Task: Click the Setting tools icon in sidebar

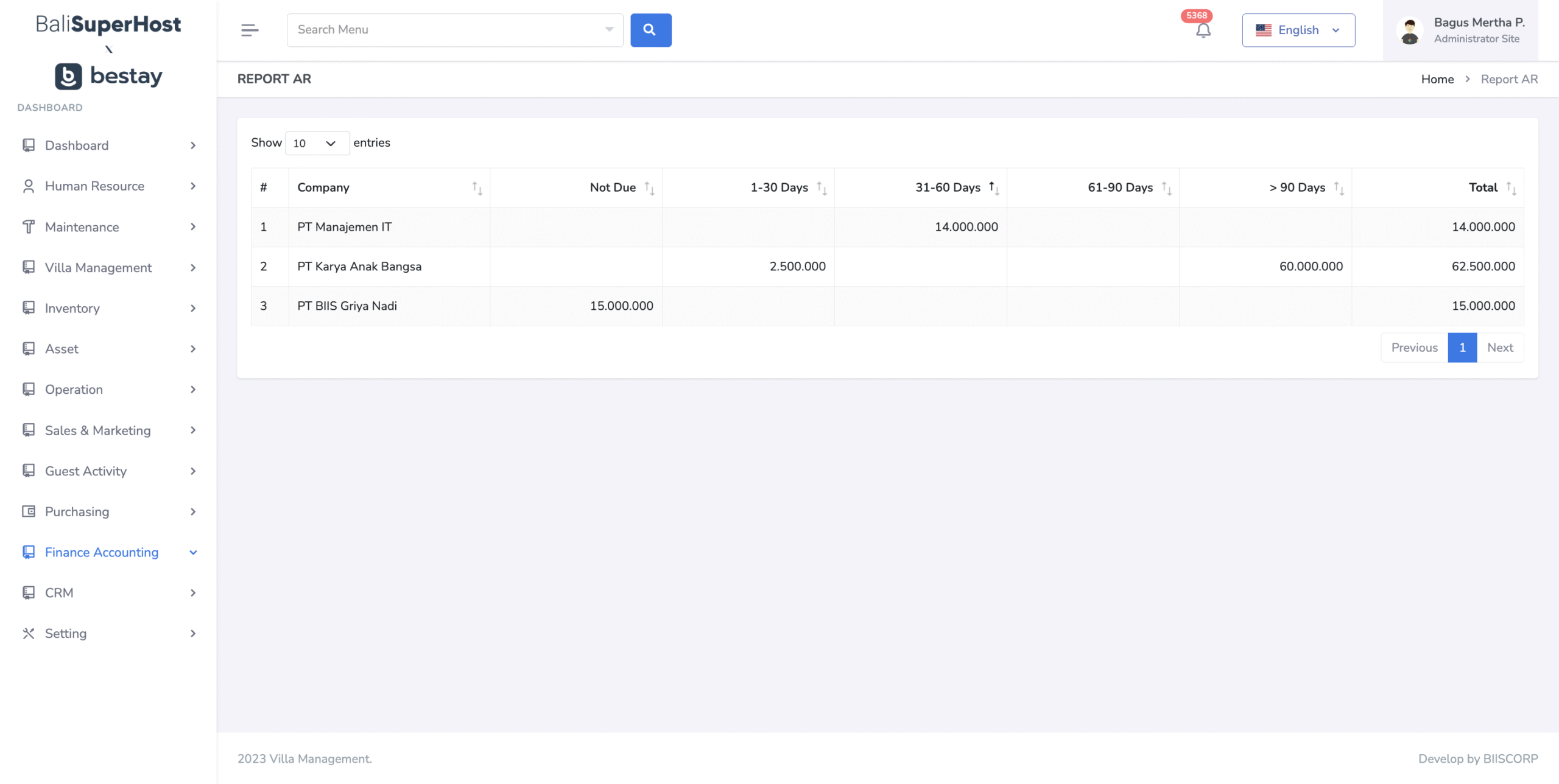Action: [x=29, y=633]
